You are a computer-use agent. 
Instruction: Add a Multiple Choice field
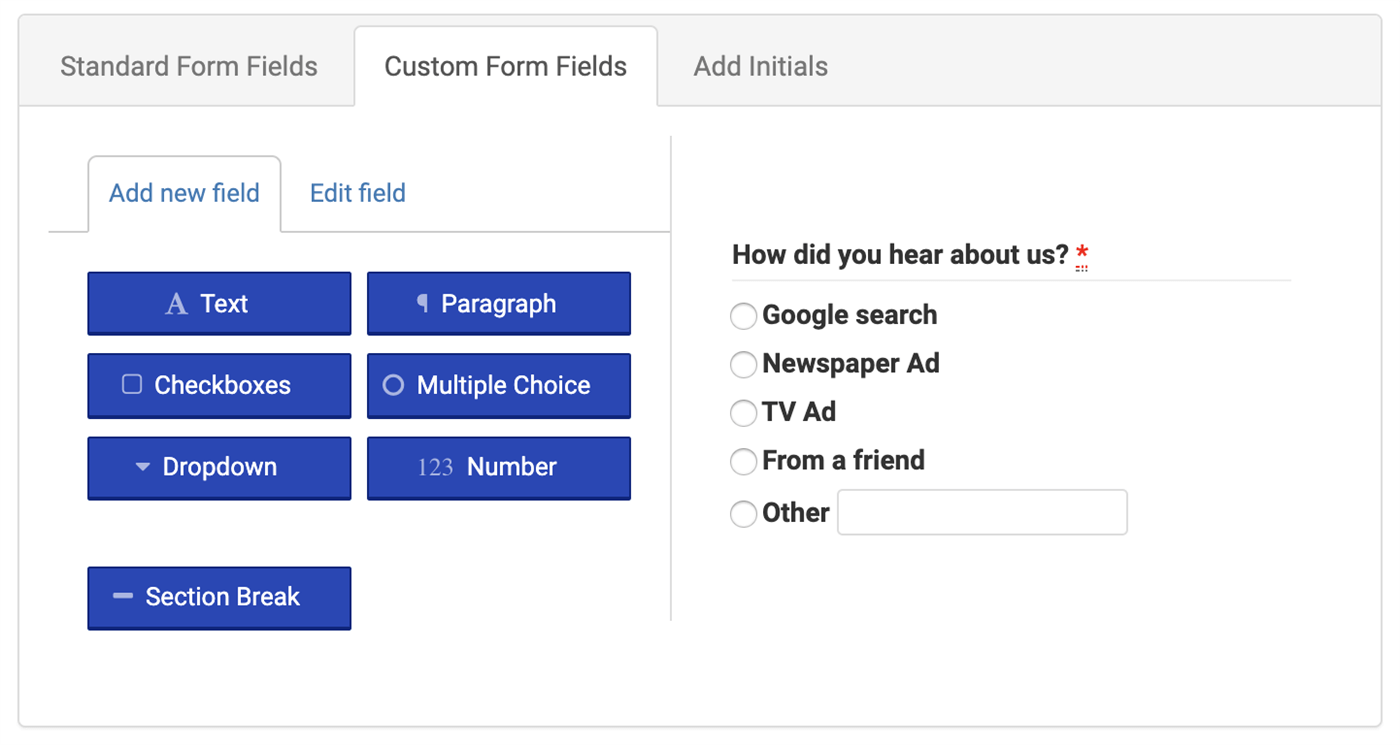[498, 385]
